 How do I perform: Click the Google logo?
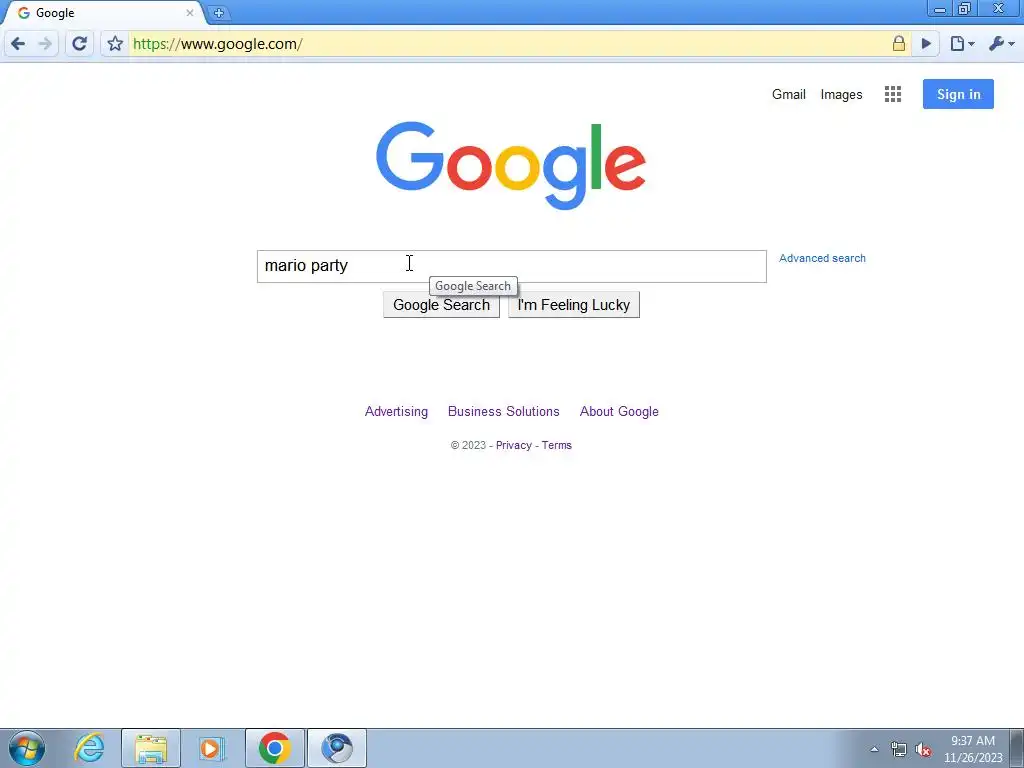point(511,166)
